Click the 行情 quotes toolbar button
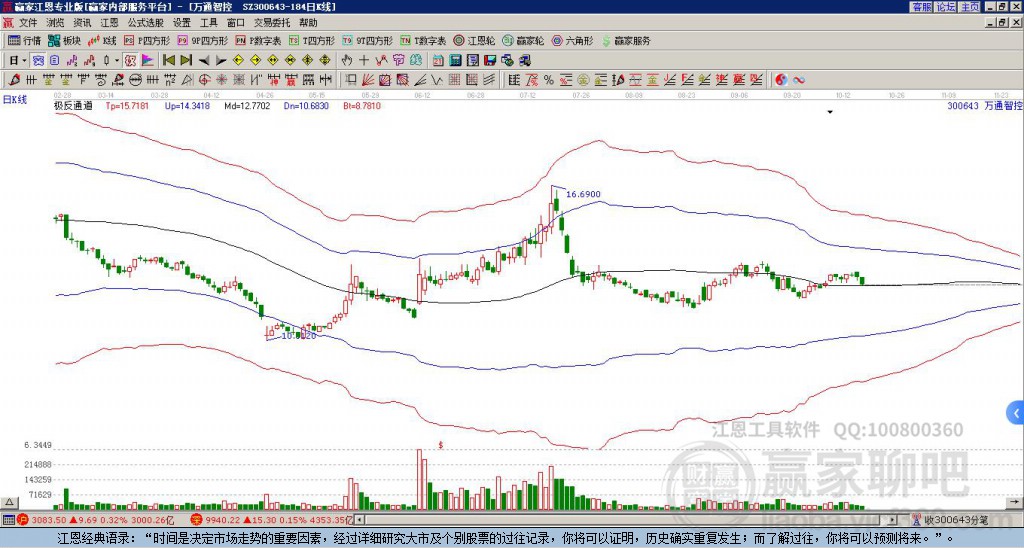 click(x=24, y=40)
